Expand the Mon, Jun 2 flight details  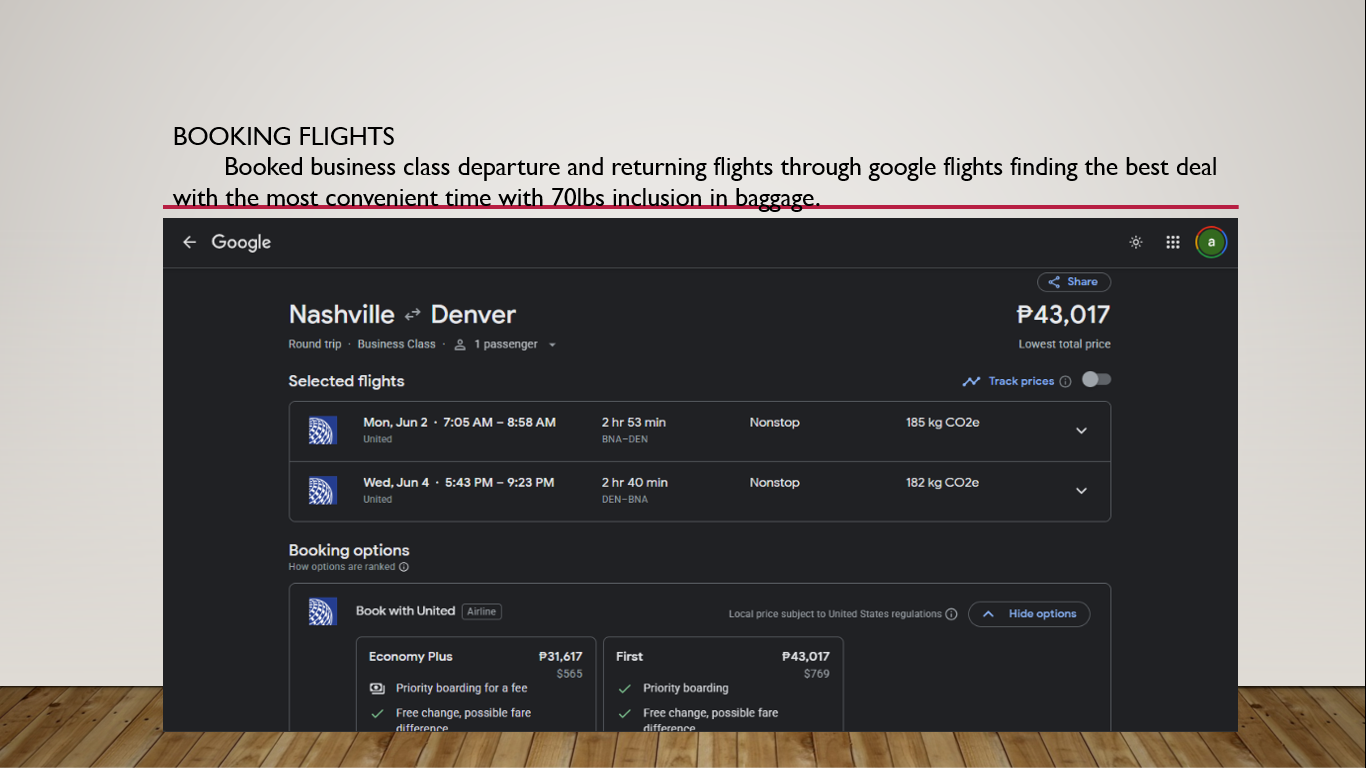pos(1081,431)
